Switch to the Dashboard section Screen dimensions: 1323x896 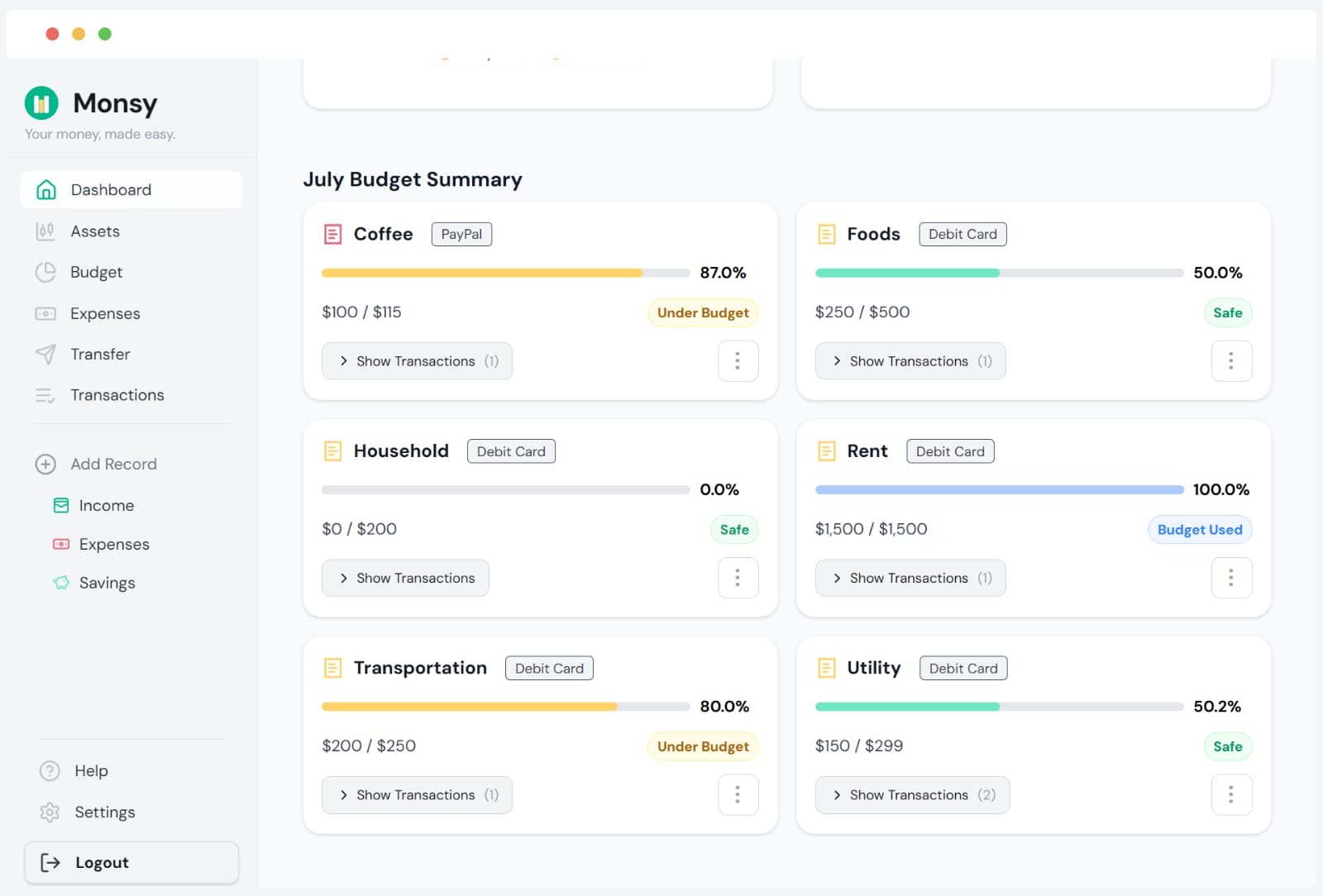(111, 189)
